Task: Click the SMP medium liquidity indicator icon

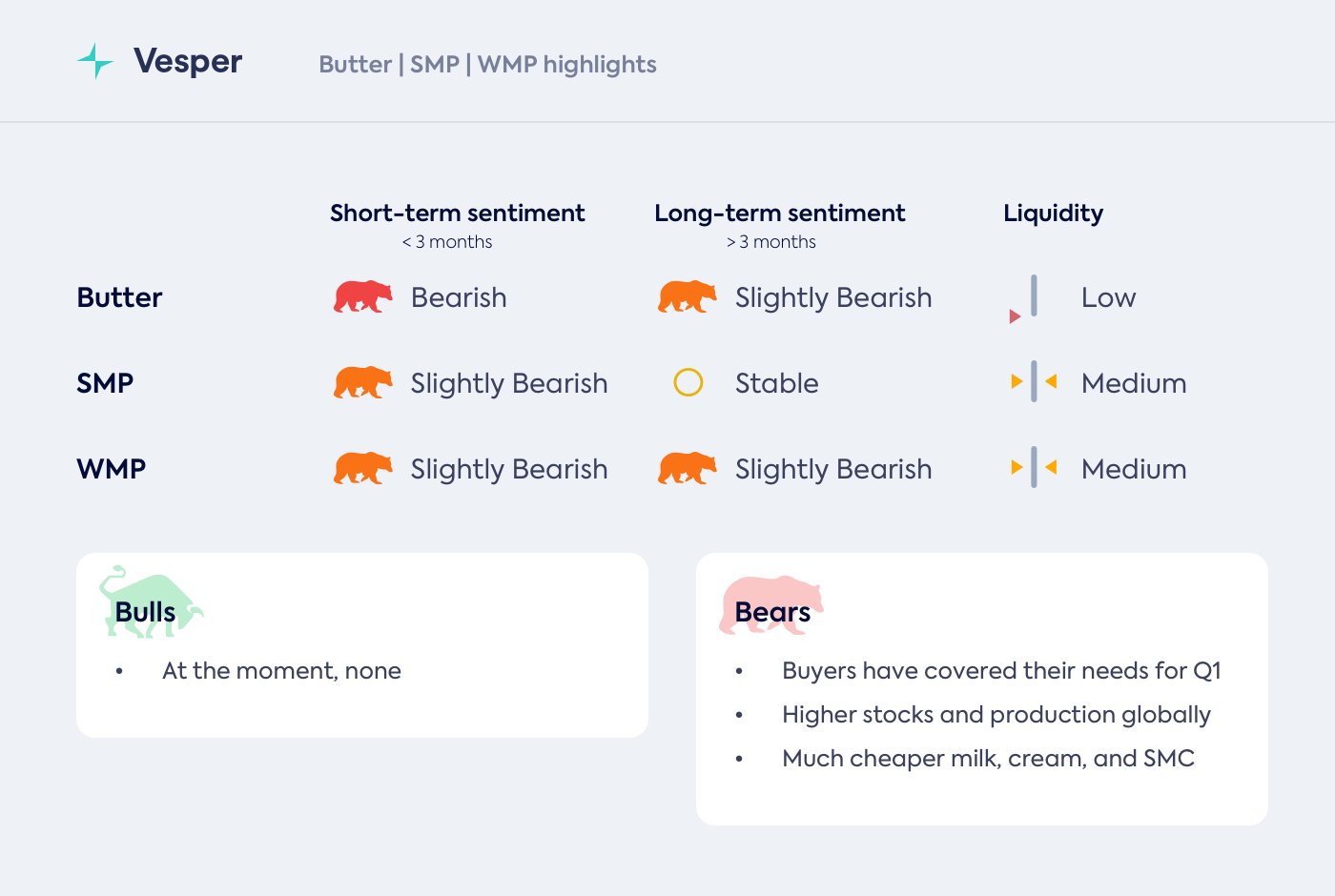Action: click(x=1034, y=383)
